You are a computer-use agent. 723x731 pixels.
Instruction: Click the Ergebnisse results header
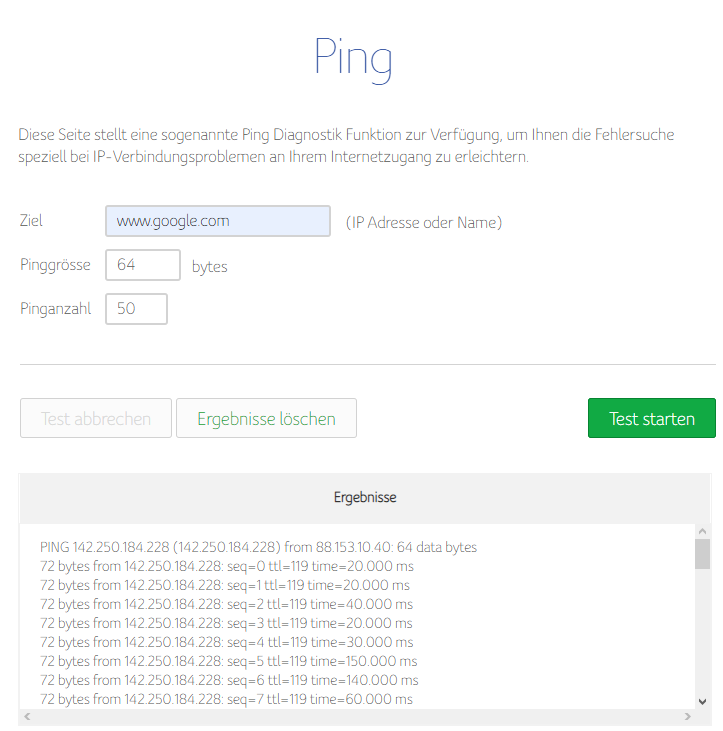coord(365,497)
